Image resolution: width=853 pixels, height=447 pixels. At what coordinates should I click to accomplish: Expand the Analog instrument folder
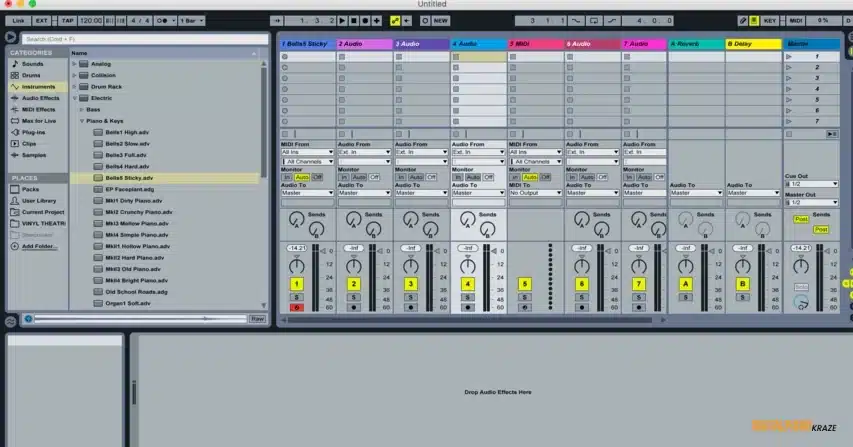[75, 63]
